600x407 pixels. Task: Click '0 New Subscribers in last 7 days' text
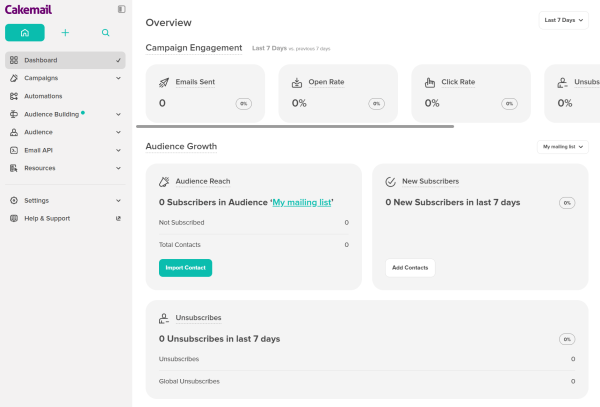453,202
